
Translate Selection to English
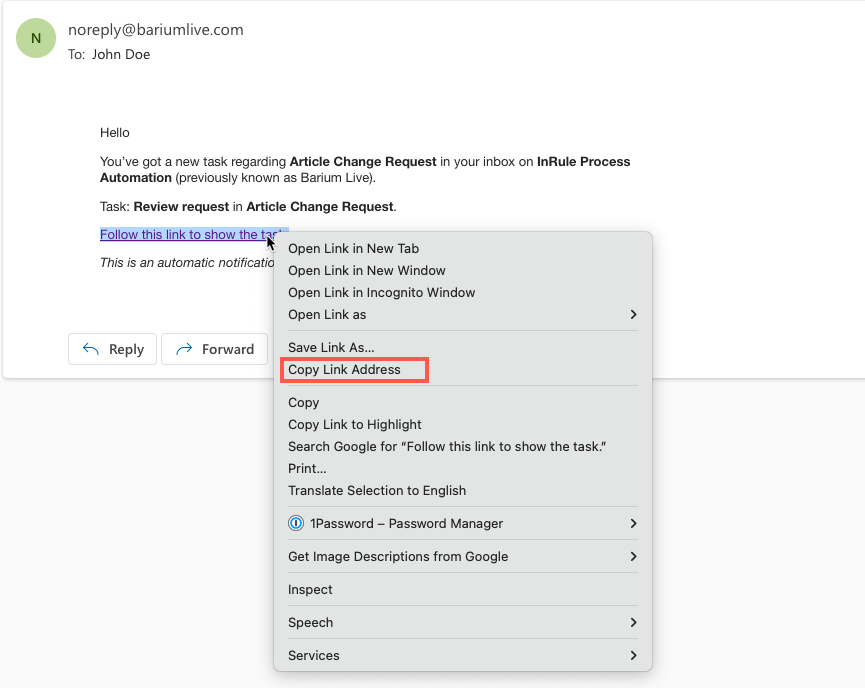tap(376, 490)
